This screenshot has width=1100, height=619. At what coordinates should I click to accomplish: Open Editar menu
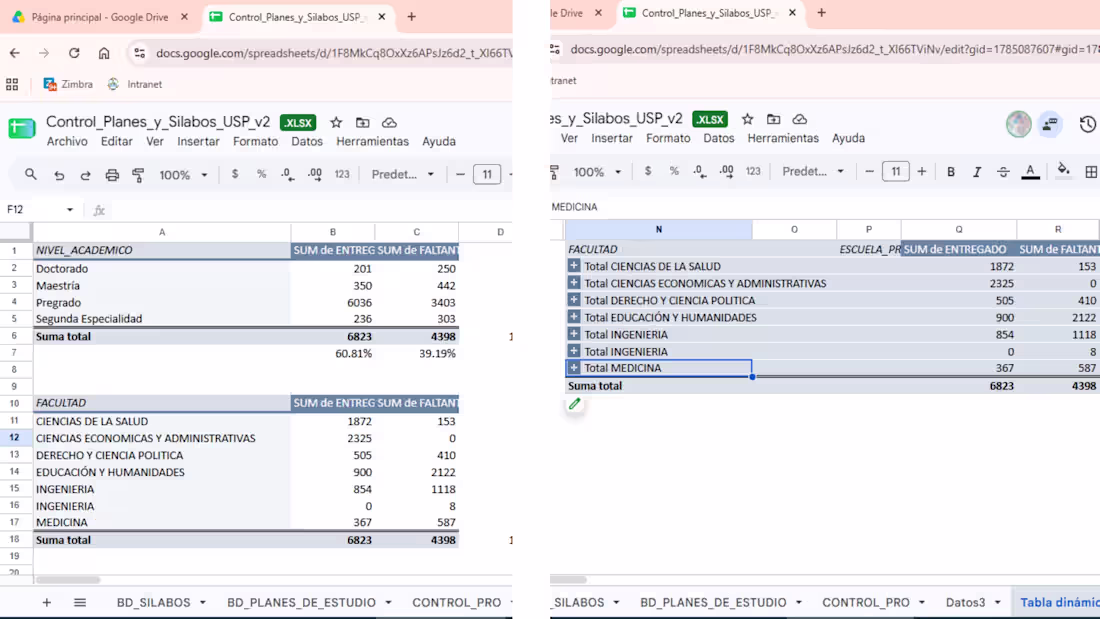116,141
